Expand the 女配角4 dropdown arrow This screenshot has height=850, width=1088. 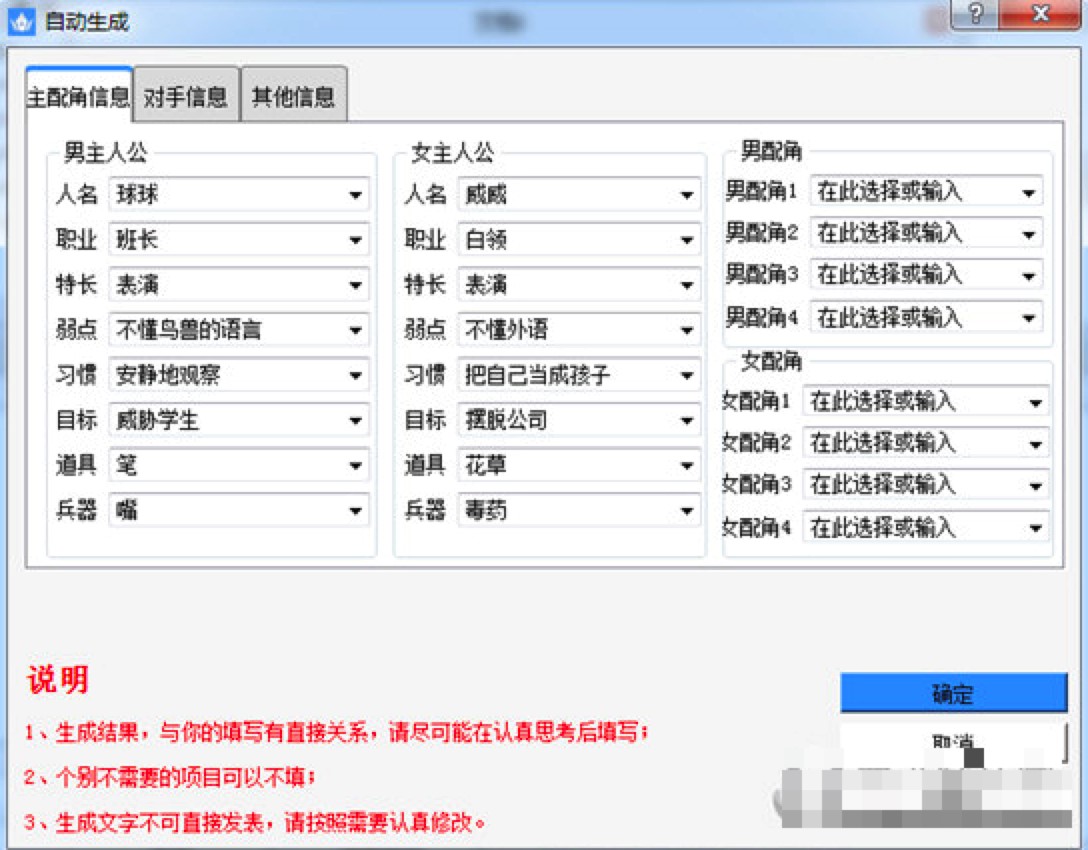pyautogui.click(x=1035, y=529)
